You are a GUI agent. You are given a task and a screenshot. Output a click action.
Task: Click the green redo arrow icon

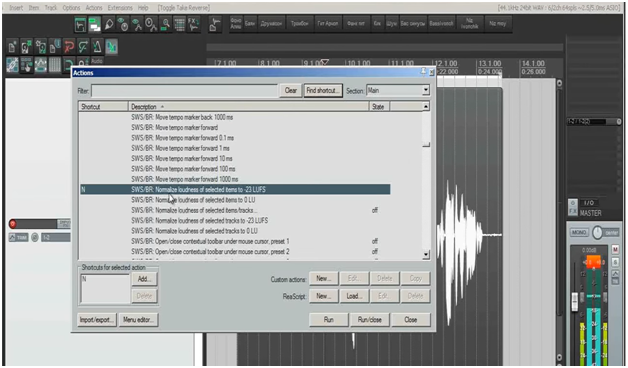point(83,47)
